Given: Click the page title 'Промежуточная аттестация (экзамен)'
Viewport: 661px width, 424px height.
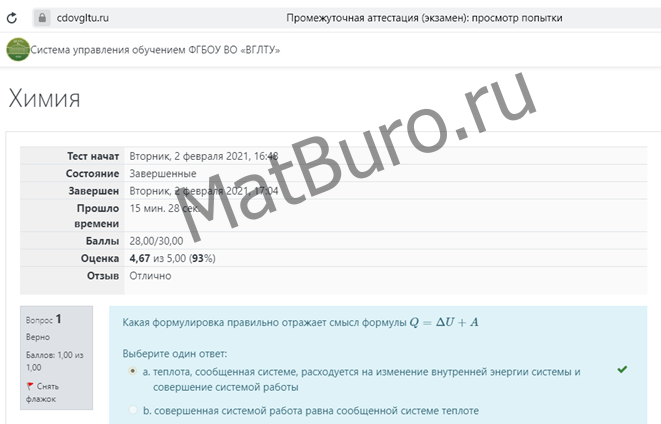Looking at the screenshot, I should [423, 17].
